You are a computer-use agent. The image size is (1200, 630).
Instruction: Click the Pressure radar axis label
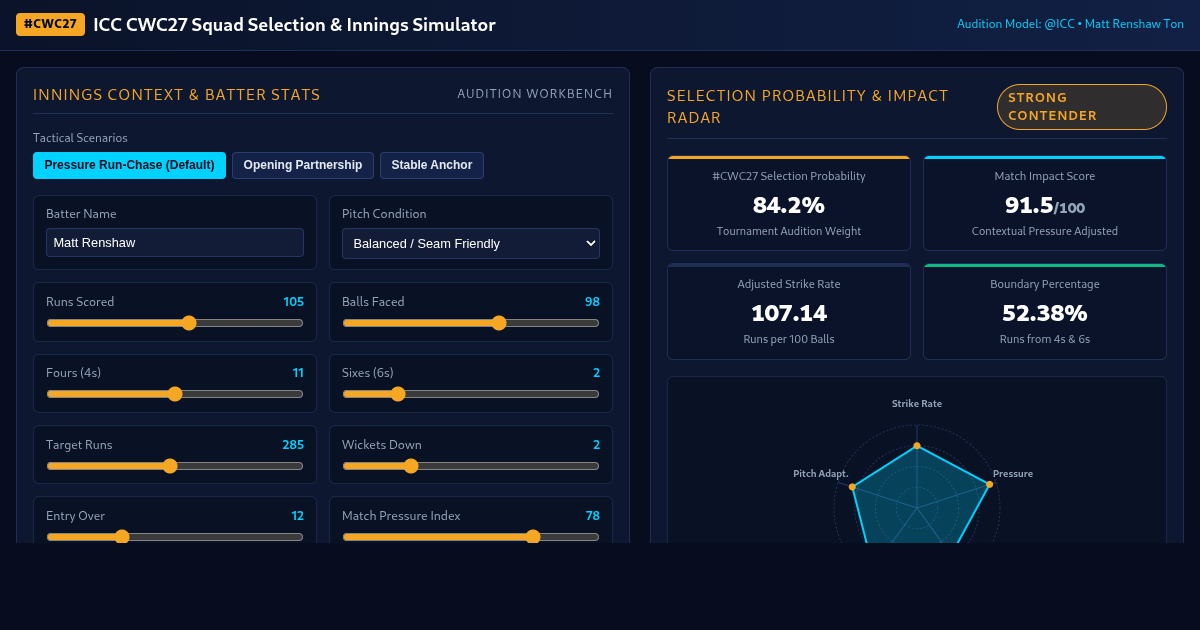click(x=1013, y=474)
